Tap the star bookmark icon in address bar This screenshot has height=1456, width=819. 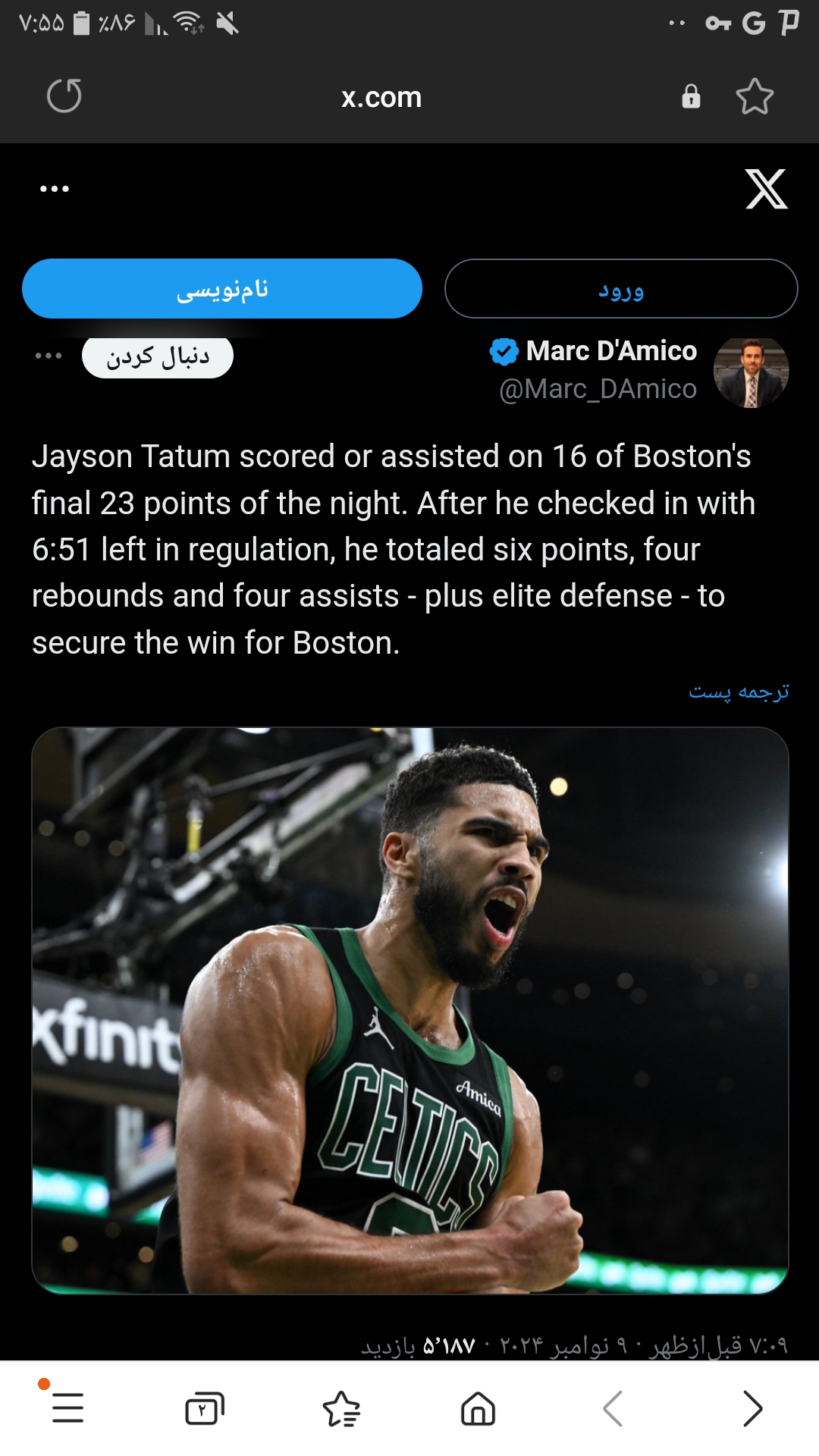[755, 96]
